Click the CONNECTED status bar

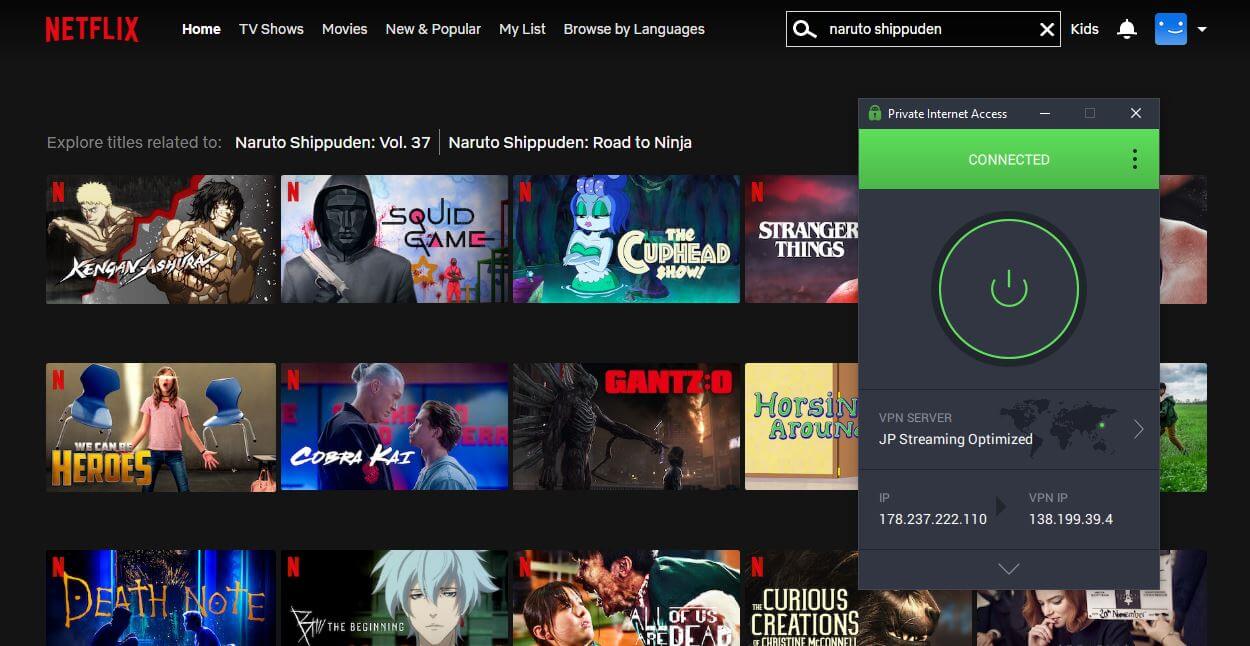click(1009, 159)
